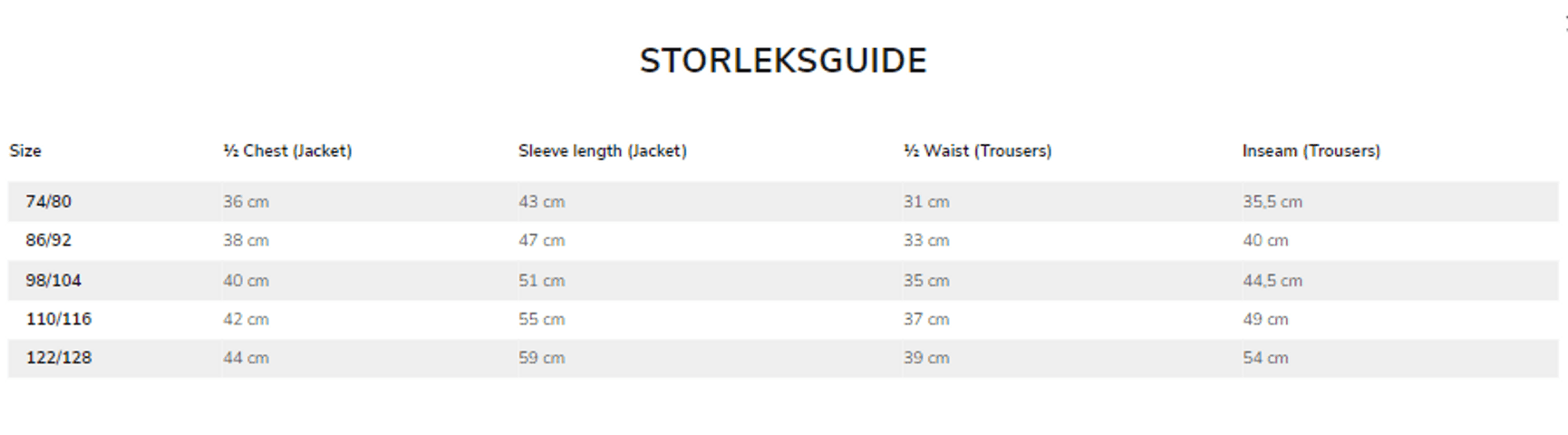Click the Inseam (Trousers) column header
This screenshot has width=1568, height=435.
pyautogui.click(x=1311, y=151)
